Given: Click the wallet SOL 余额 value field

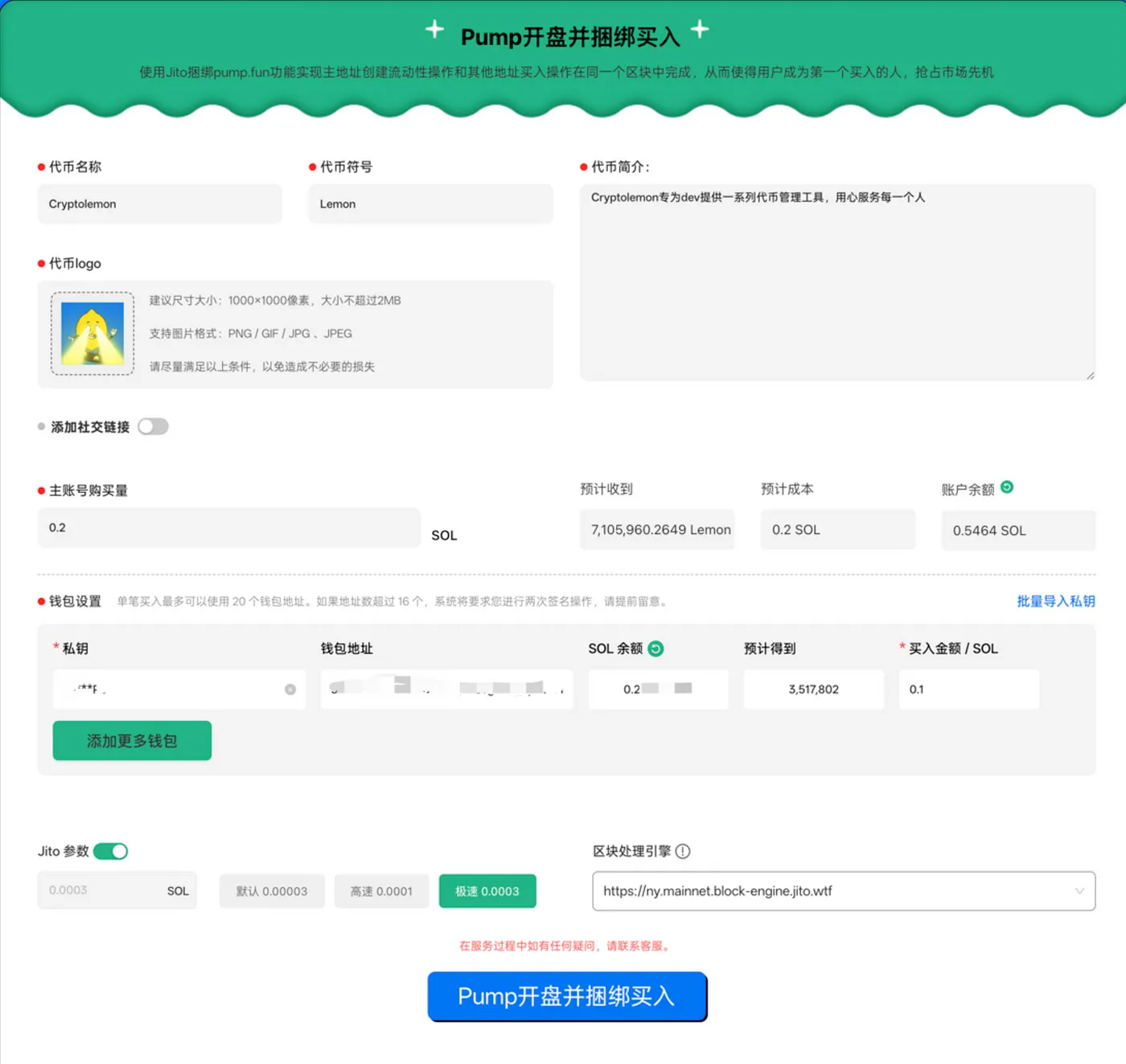Looking at the screenshot, I should pyautogui.click(x=659, y=689).
